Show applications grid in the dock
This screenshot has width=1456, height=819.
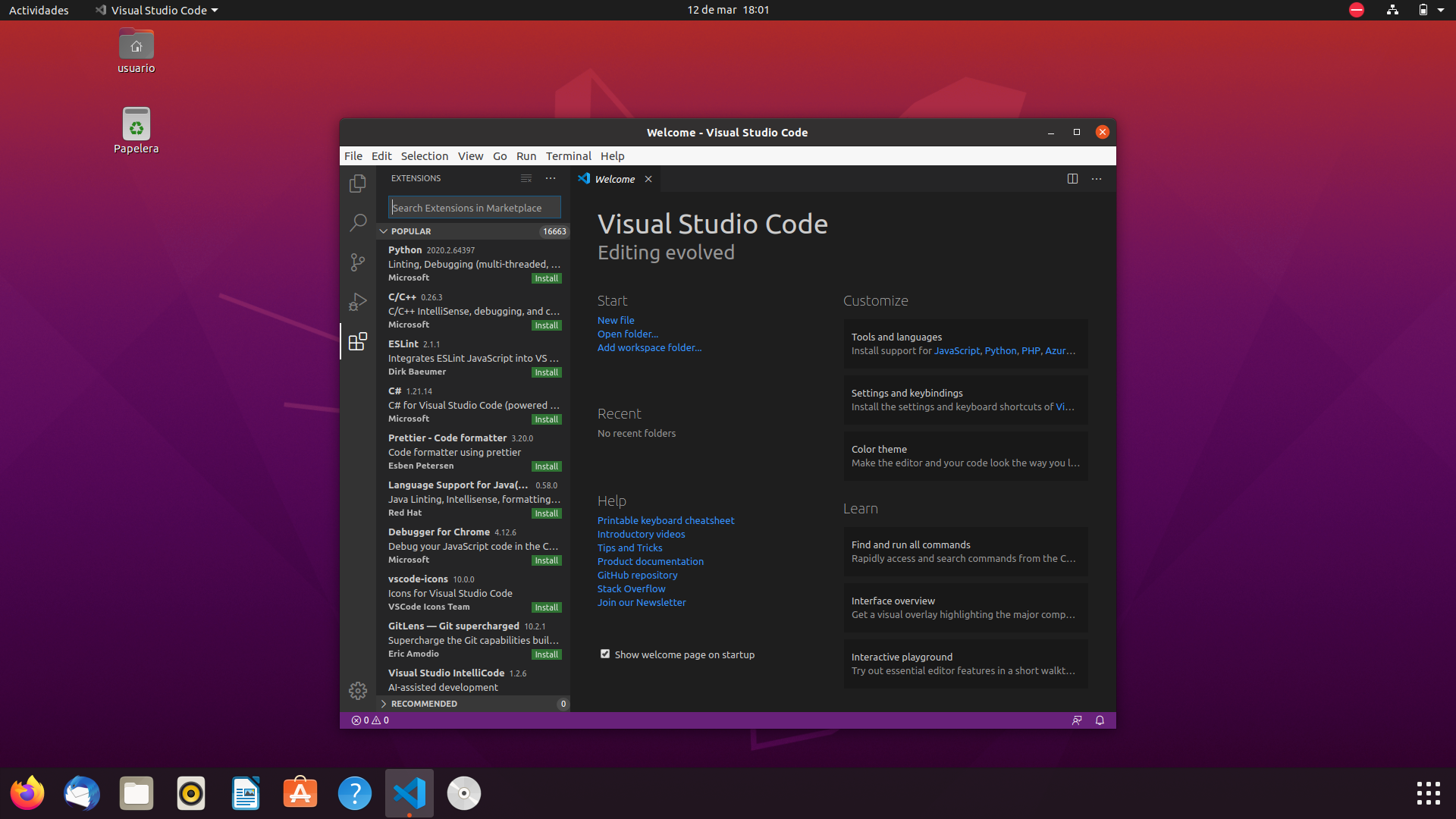1429,793
